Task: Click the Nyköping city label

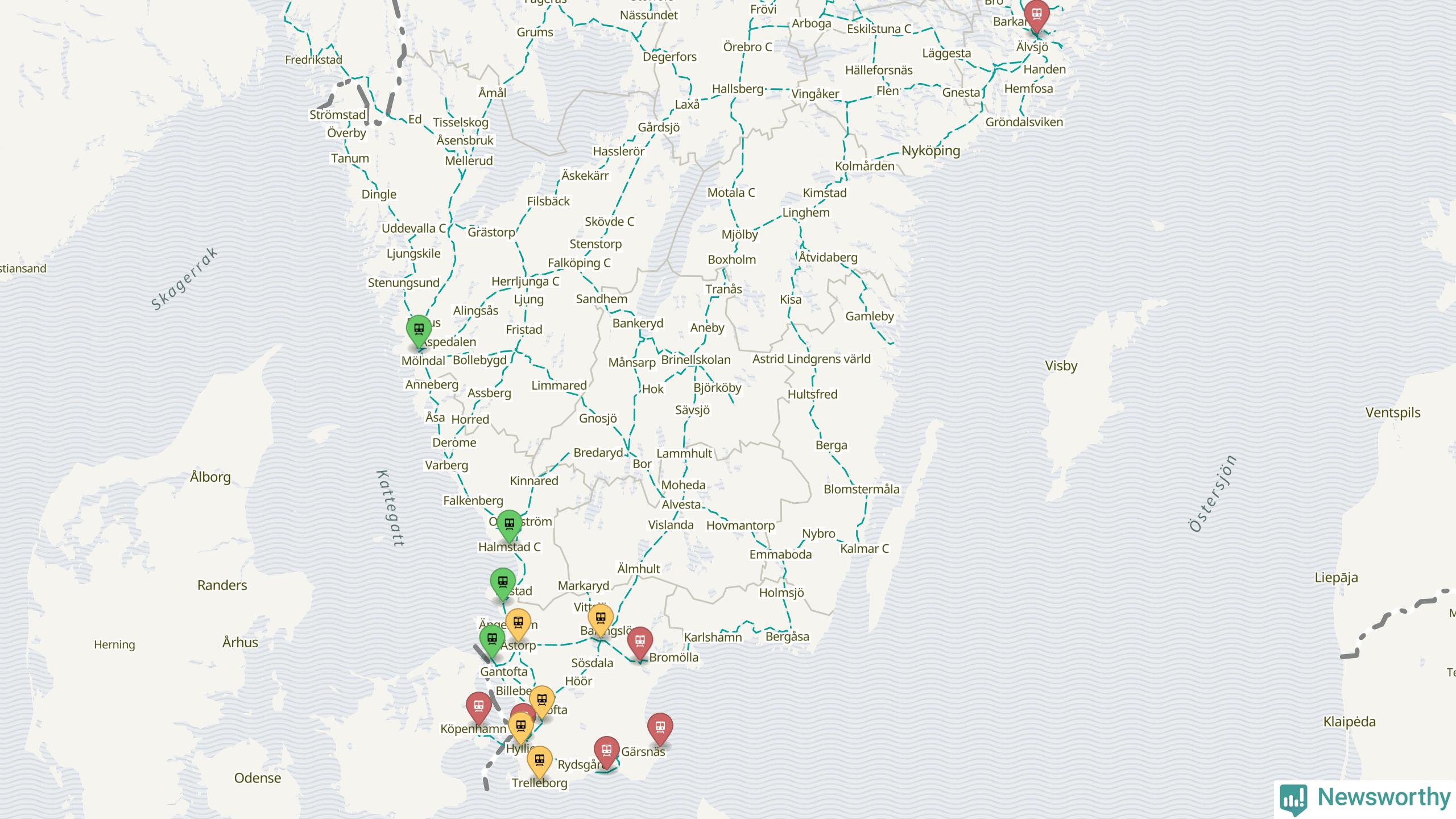Action: coord(930,151)
